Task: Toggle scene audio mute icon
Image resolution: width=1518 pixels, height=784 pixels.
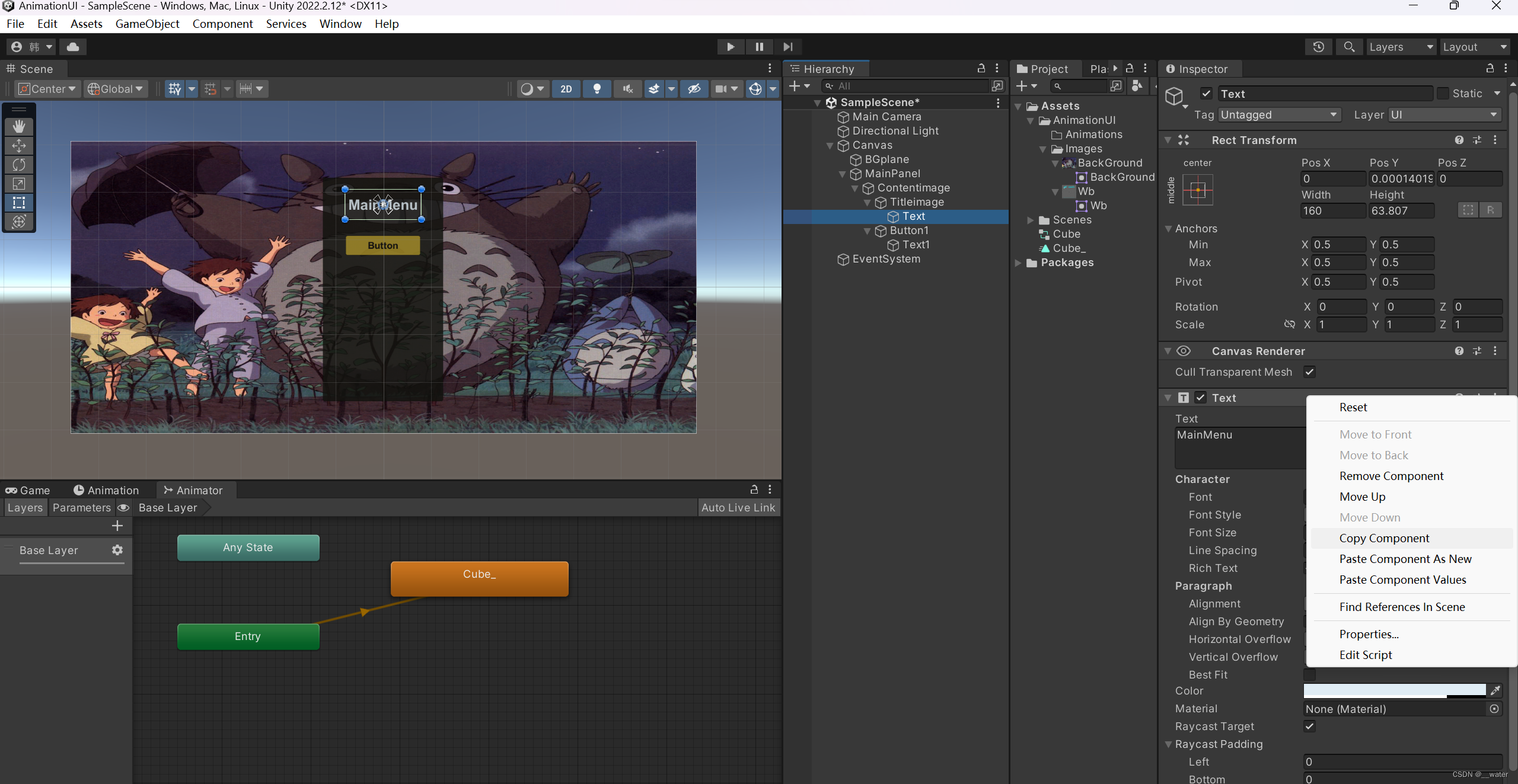Action: (627, 89)
